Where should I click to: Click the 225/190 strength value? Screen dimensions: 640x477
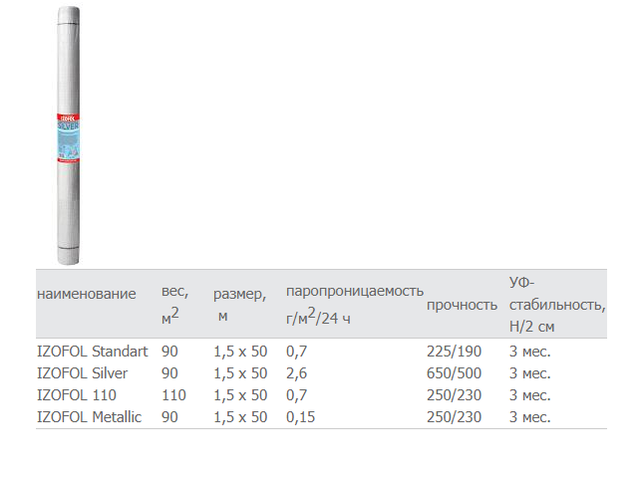coord(454,351)
